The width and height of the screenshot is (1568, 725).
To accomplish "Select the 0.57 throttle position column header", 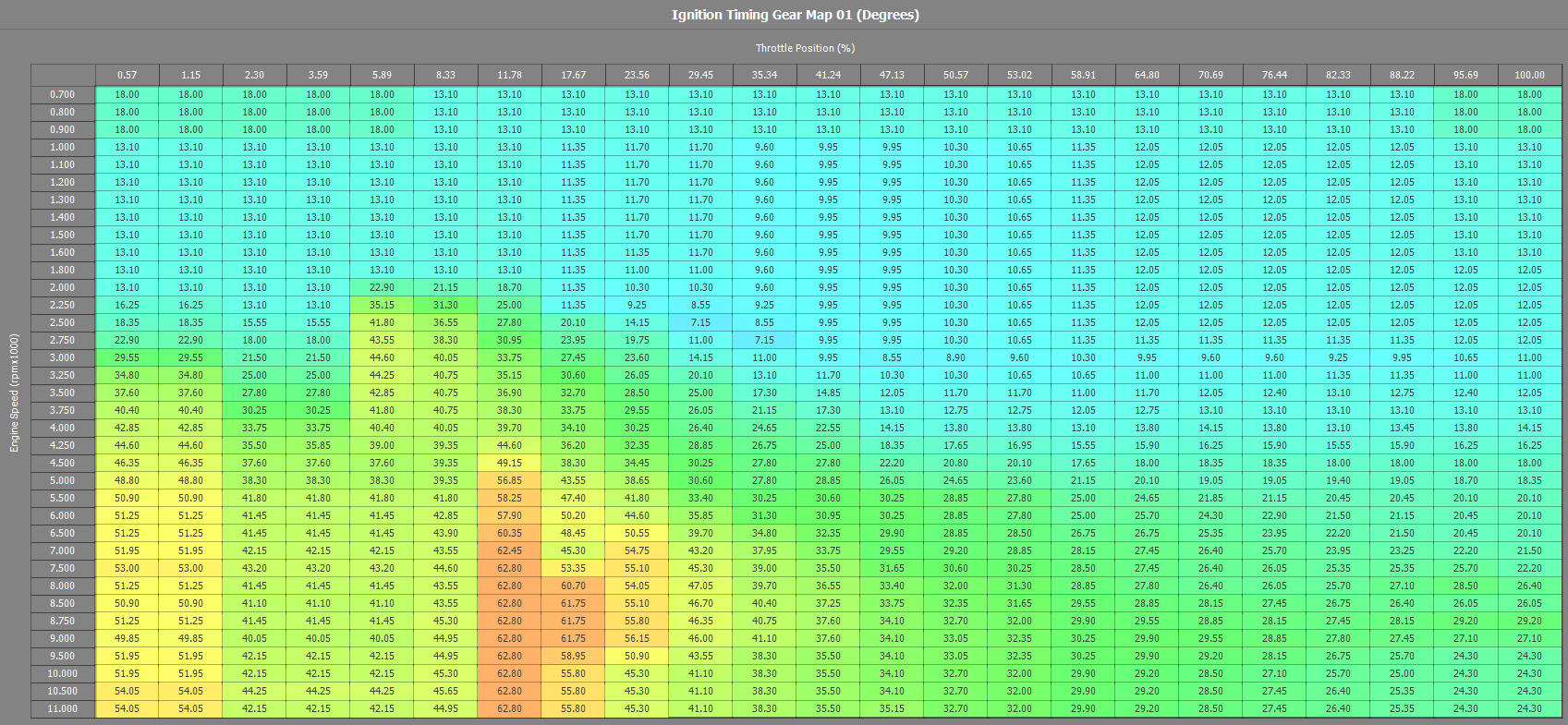I will point(128,75).
